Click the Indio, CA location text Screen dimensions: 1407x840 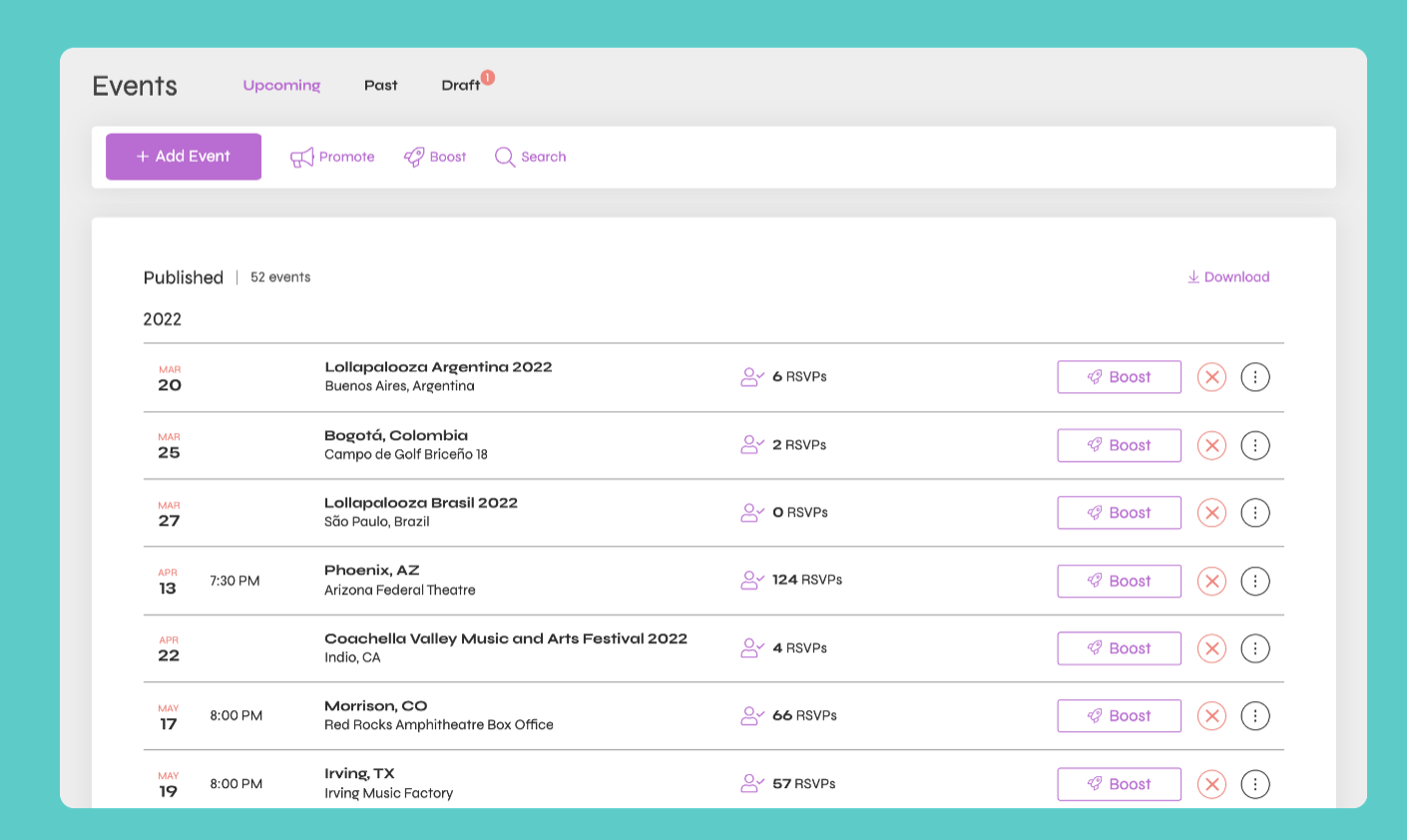[352, 657]
